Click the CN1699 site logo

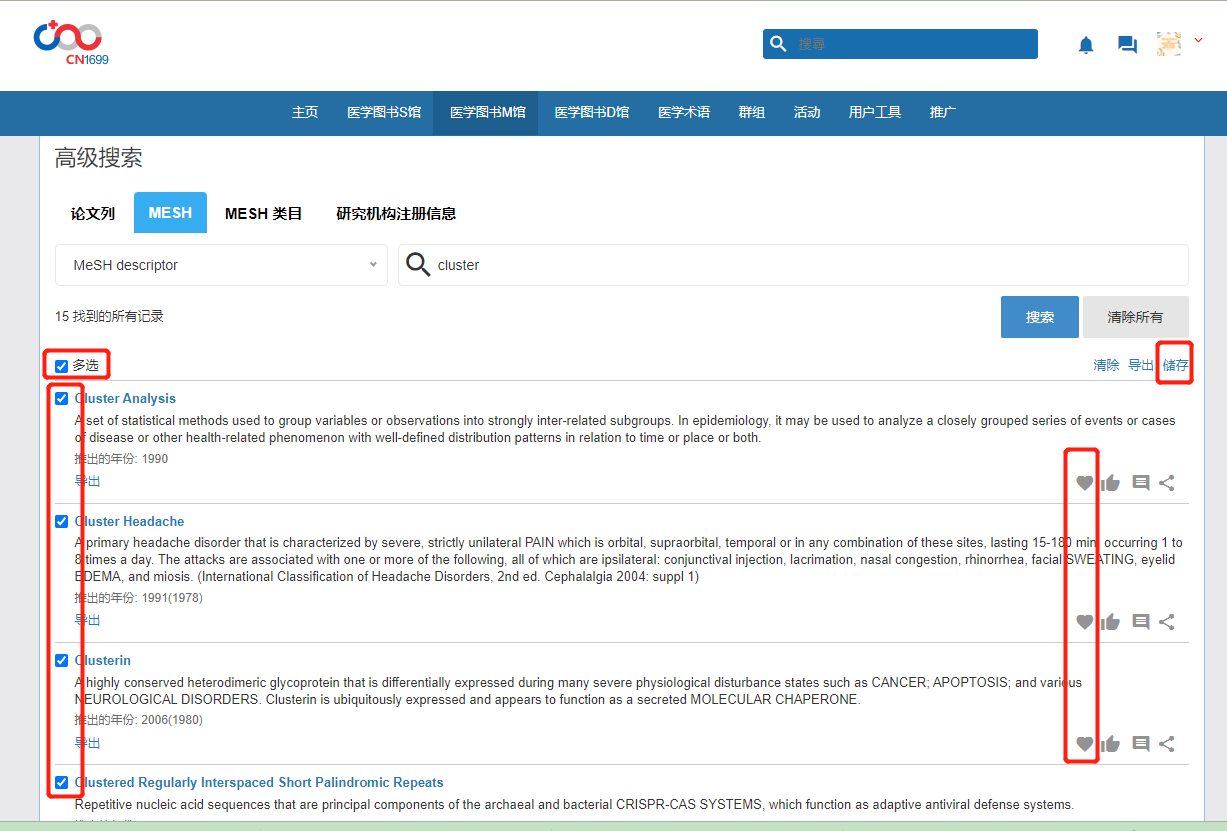click(x=70, y=43)
